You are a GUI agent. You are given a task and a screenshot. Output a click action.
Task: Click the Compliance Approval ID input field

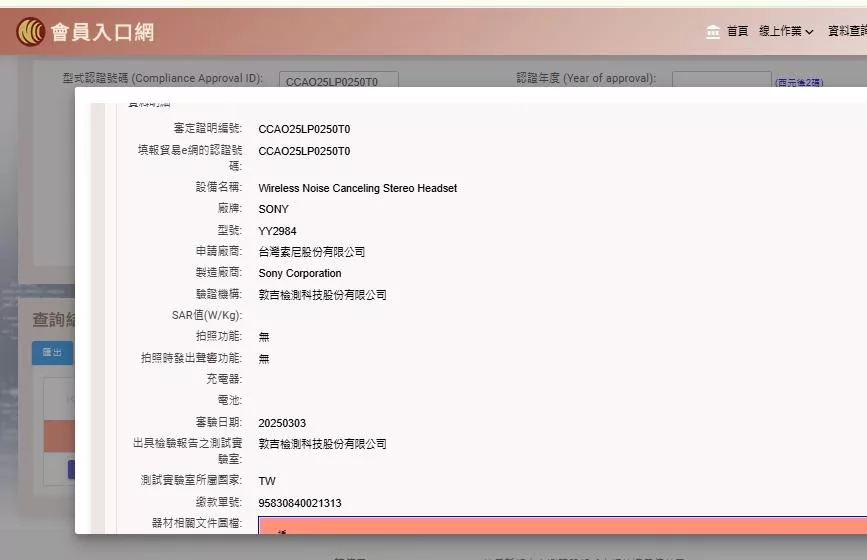click(x=338, y=81)
